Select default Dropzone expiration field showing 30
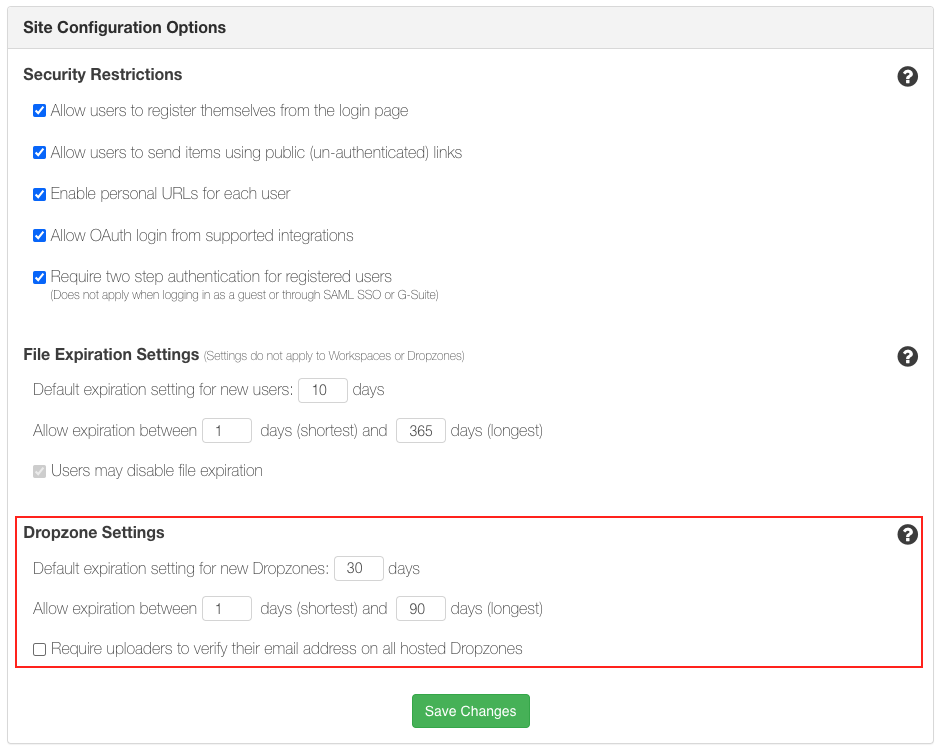 point(358,568)
